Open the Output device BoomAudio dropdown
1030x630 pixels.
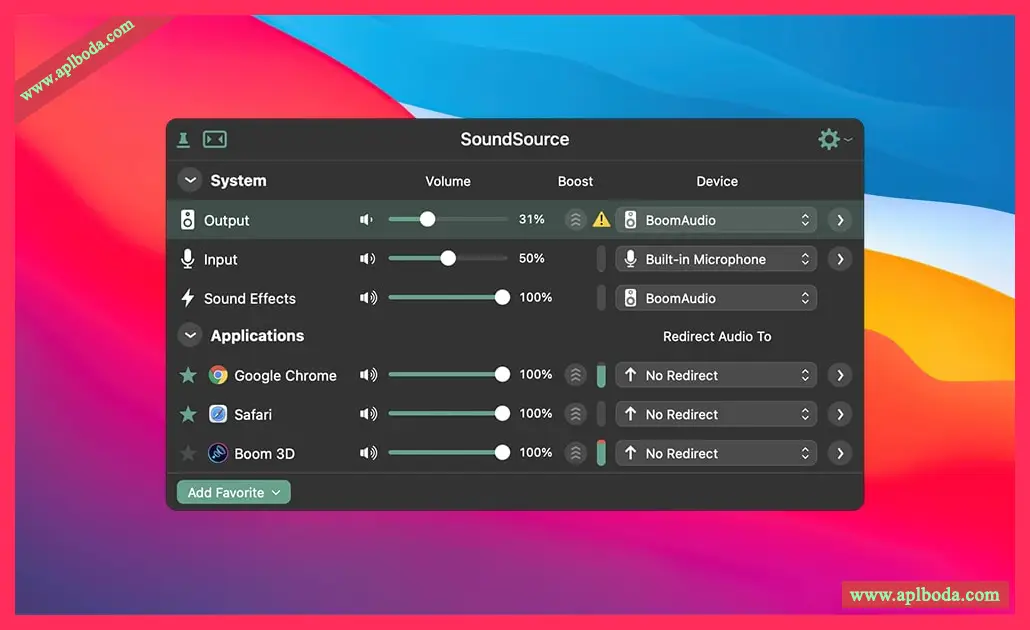(716, 220)
